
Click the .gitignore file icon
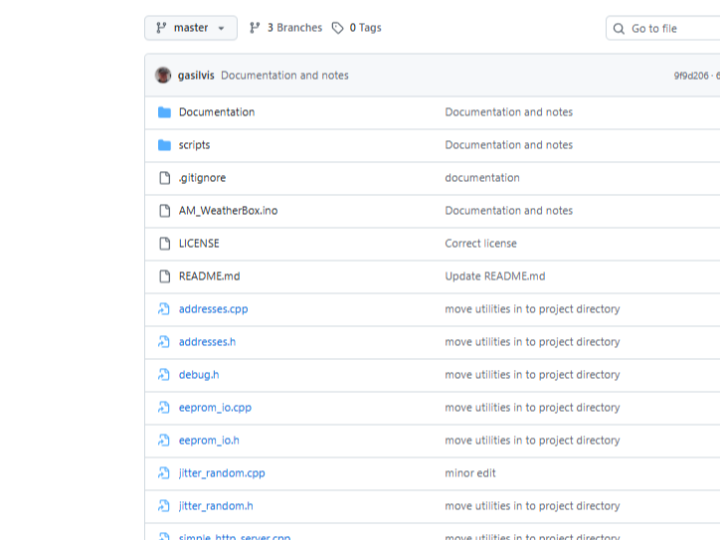coord(164,178)
